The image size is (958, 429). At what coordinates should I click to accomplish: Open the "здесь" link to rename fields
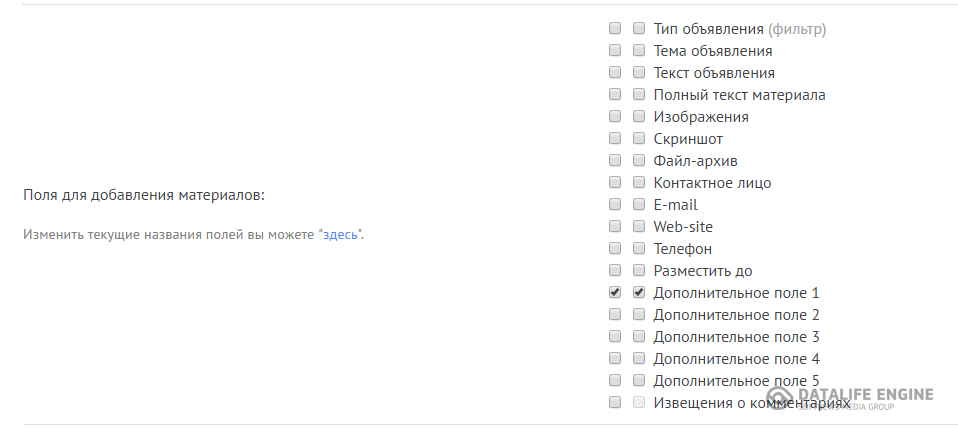340,235
